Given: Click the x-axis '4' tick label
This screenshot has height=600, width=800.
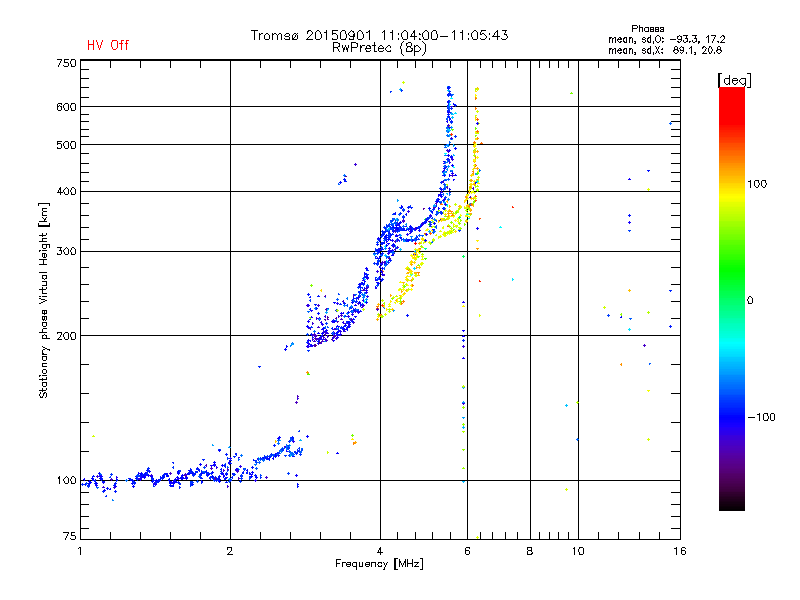Looking at the screenshot, I should [x=380, y=551].
